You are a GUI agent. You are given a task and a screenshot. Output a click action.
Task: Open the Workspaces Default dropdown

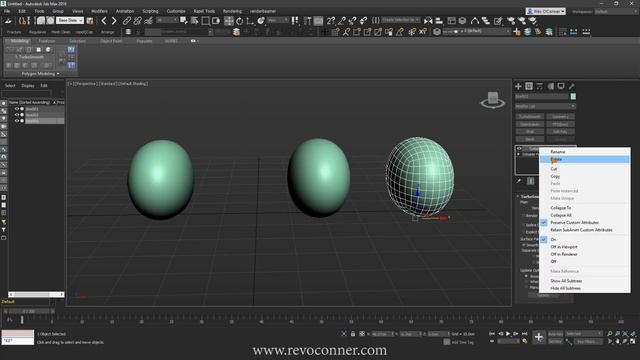tap(616, 12)
